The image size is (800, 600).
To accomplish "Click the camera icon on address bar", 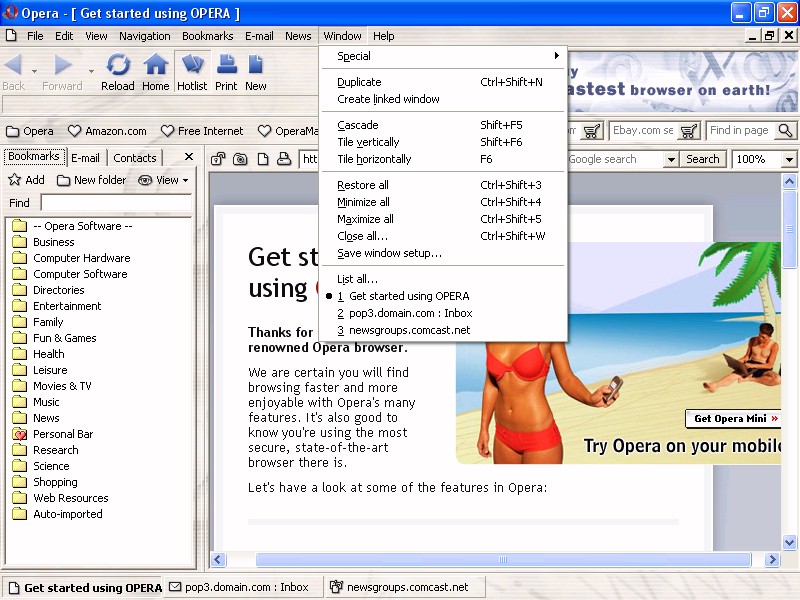I will point(240,159).
